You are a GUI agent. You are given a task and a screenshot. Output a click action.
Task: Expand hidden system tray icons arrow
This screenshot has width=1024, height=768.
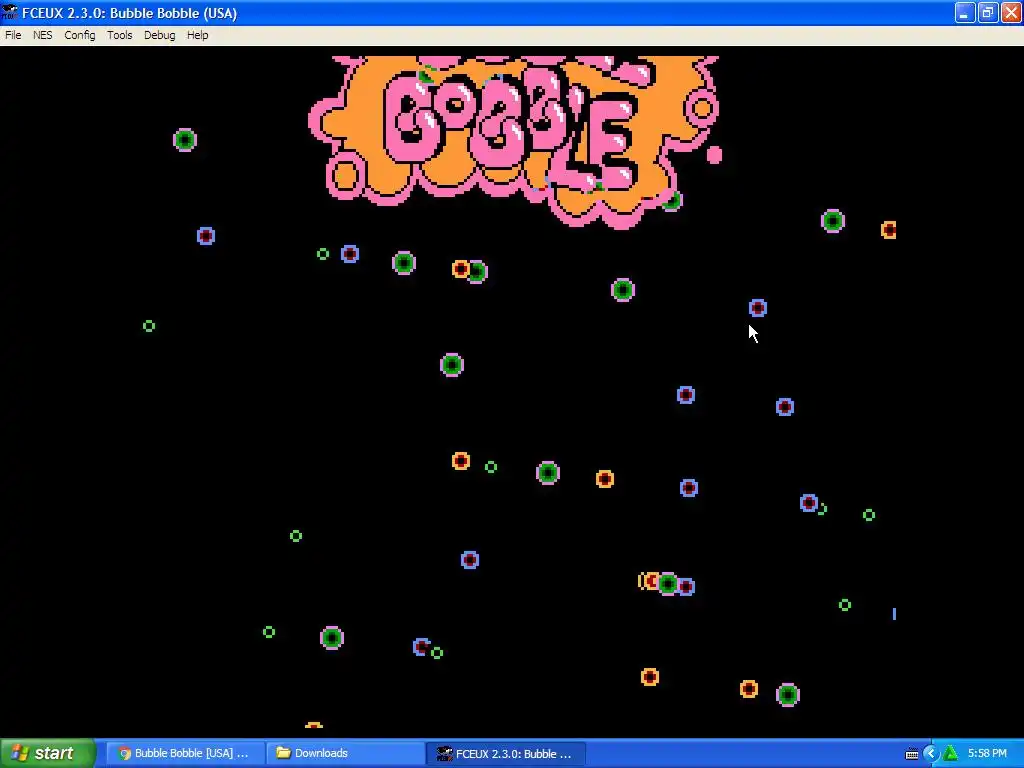tap(931, 754)
